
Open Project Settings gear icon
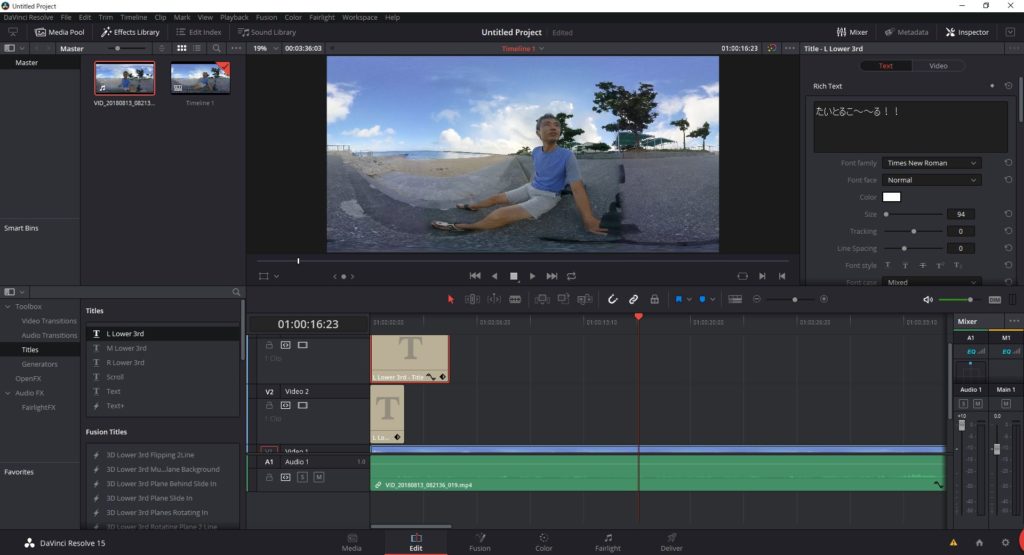pyautogui.click(x=1005, y=543)
